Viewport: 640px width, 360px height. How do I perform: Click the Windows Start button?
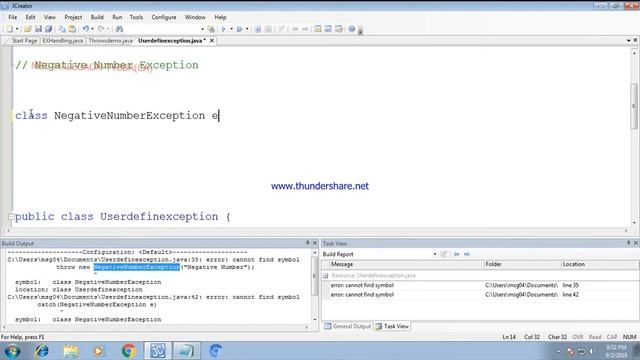click(x=12, y=351)
